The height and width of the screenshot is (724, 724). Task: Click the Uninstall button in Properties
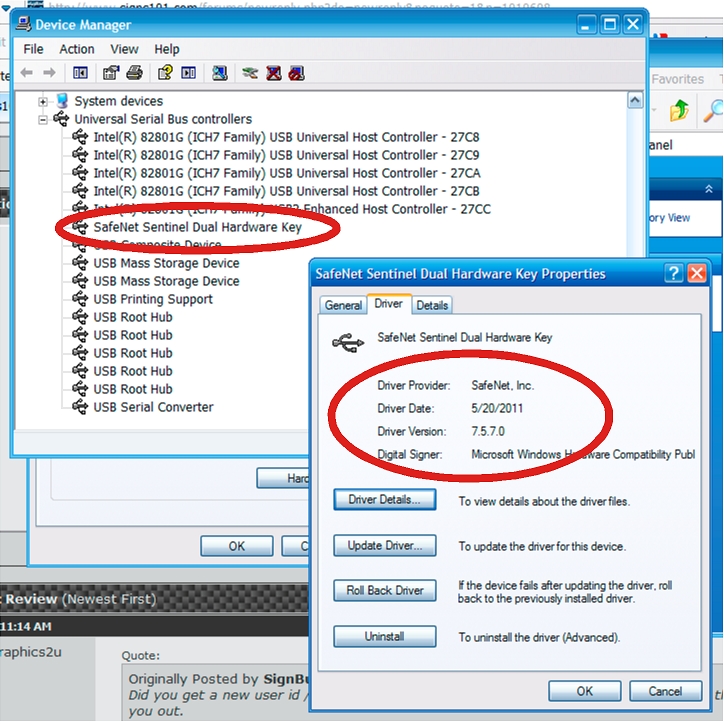(x=385, y=636)
